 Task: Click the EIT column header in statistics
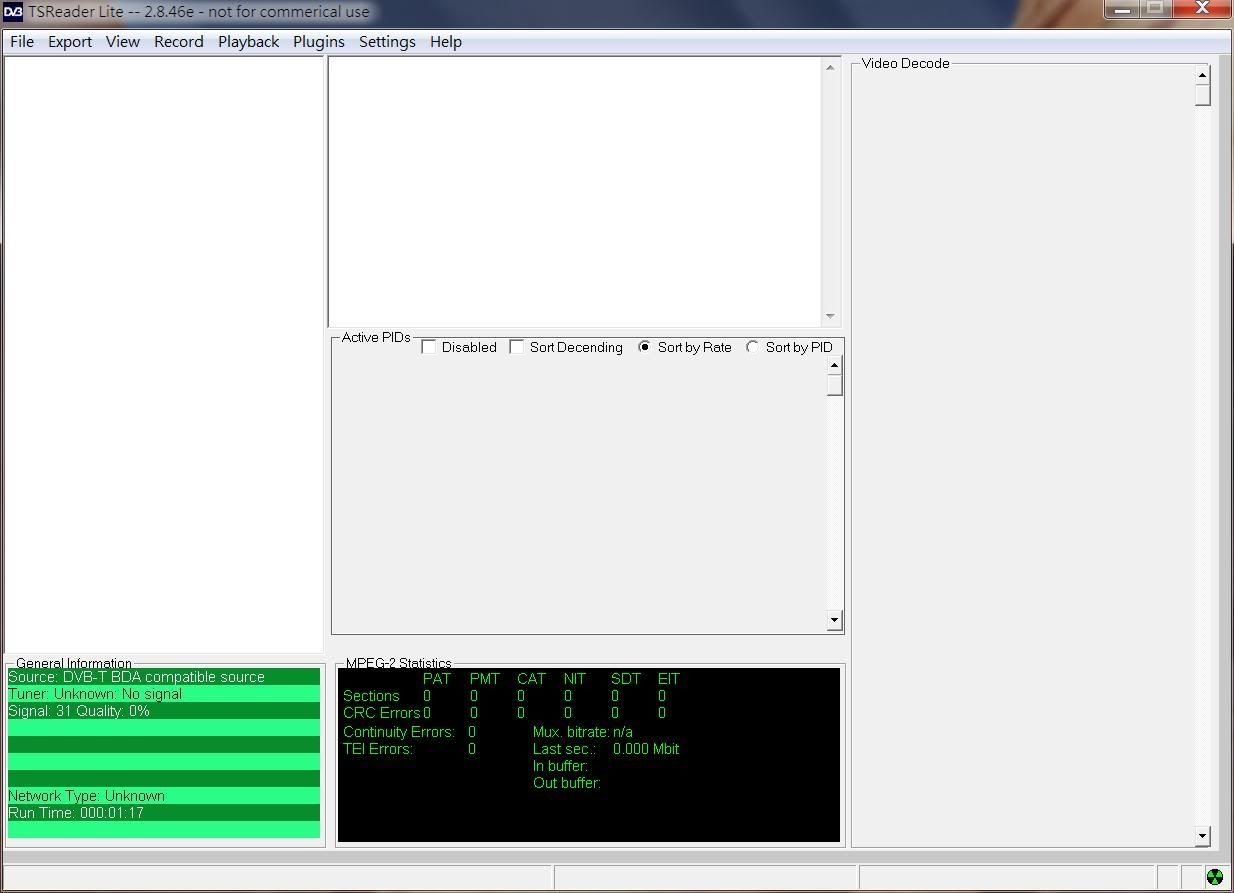[668, 679]
